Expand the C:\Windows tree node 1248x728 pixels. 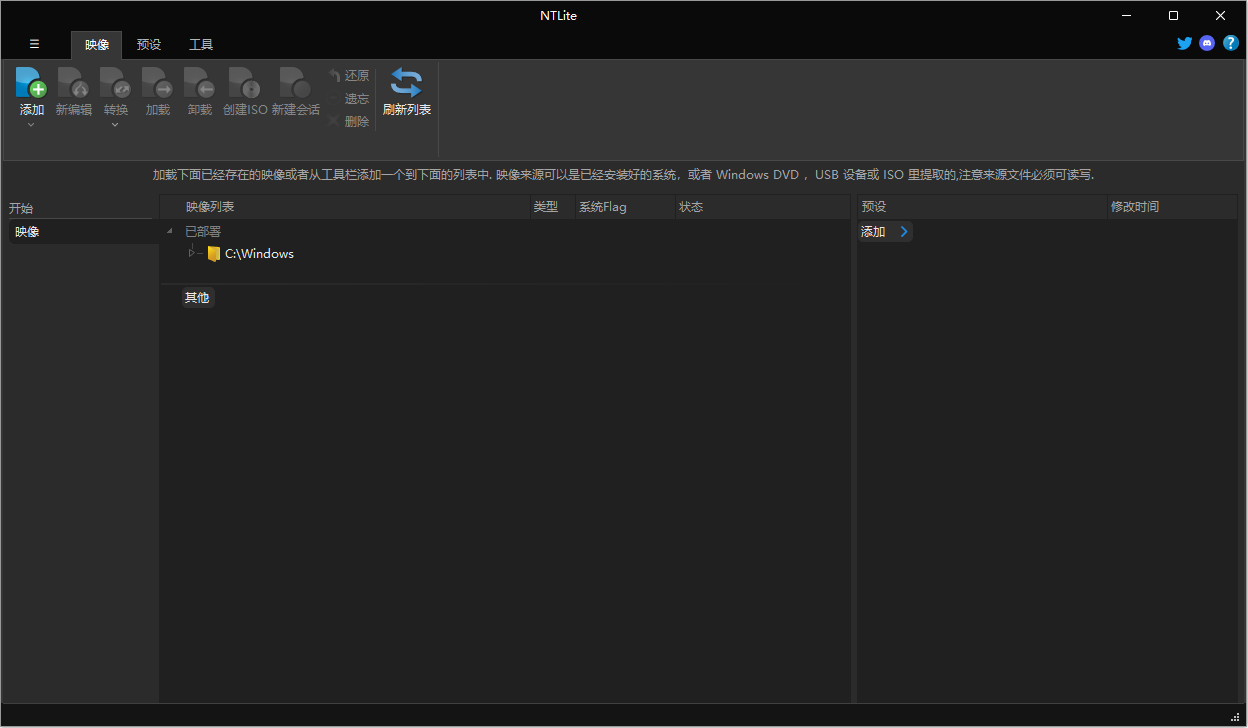click(x=191, y=253)
